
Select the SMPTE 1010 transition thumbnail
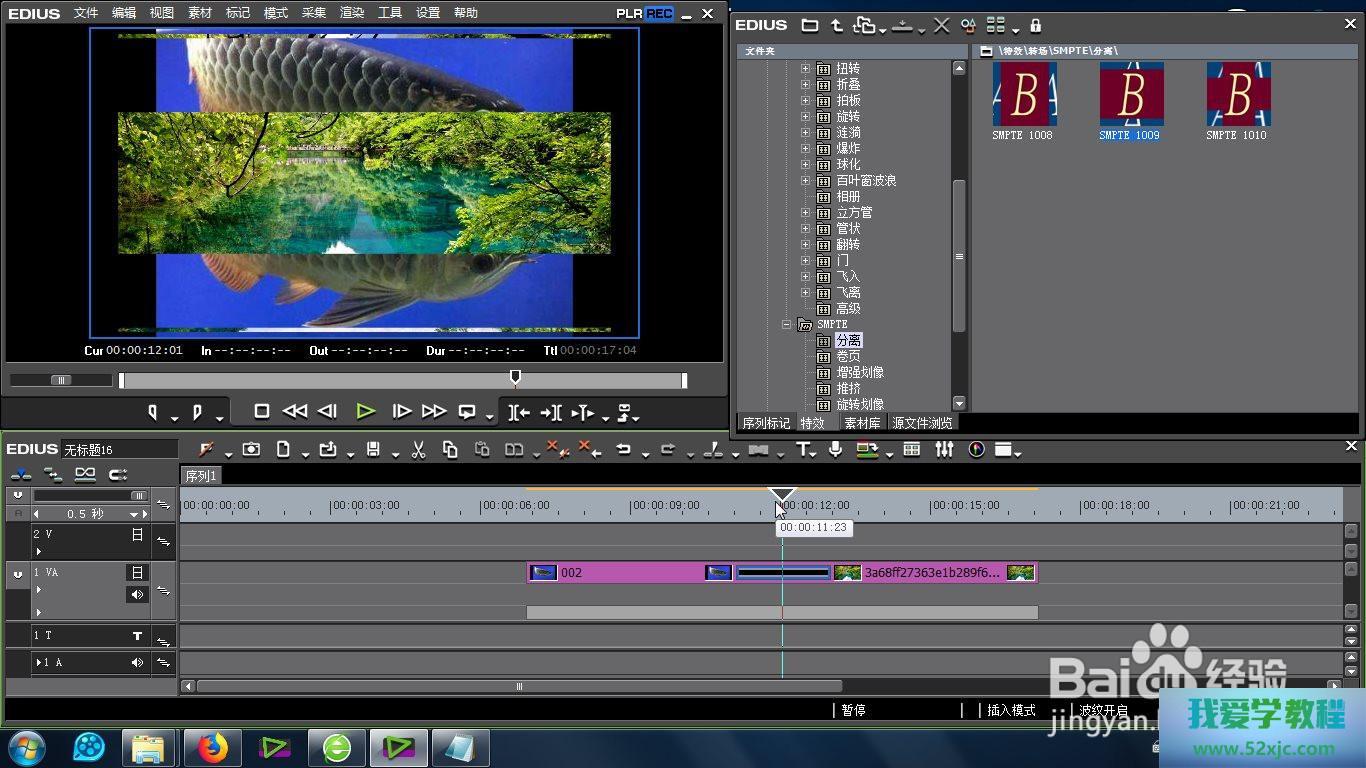click(1238, 94)
